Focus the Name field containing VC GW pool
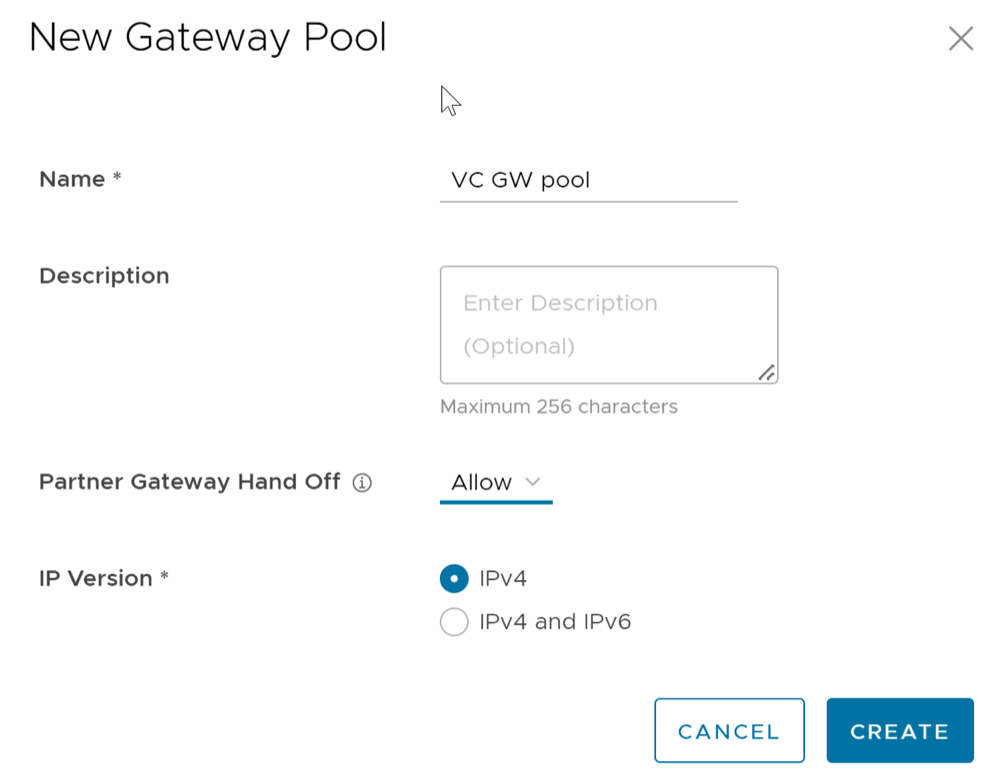The image size is (999, 778). pyautogui.click(x=588, y=181)
